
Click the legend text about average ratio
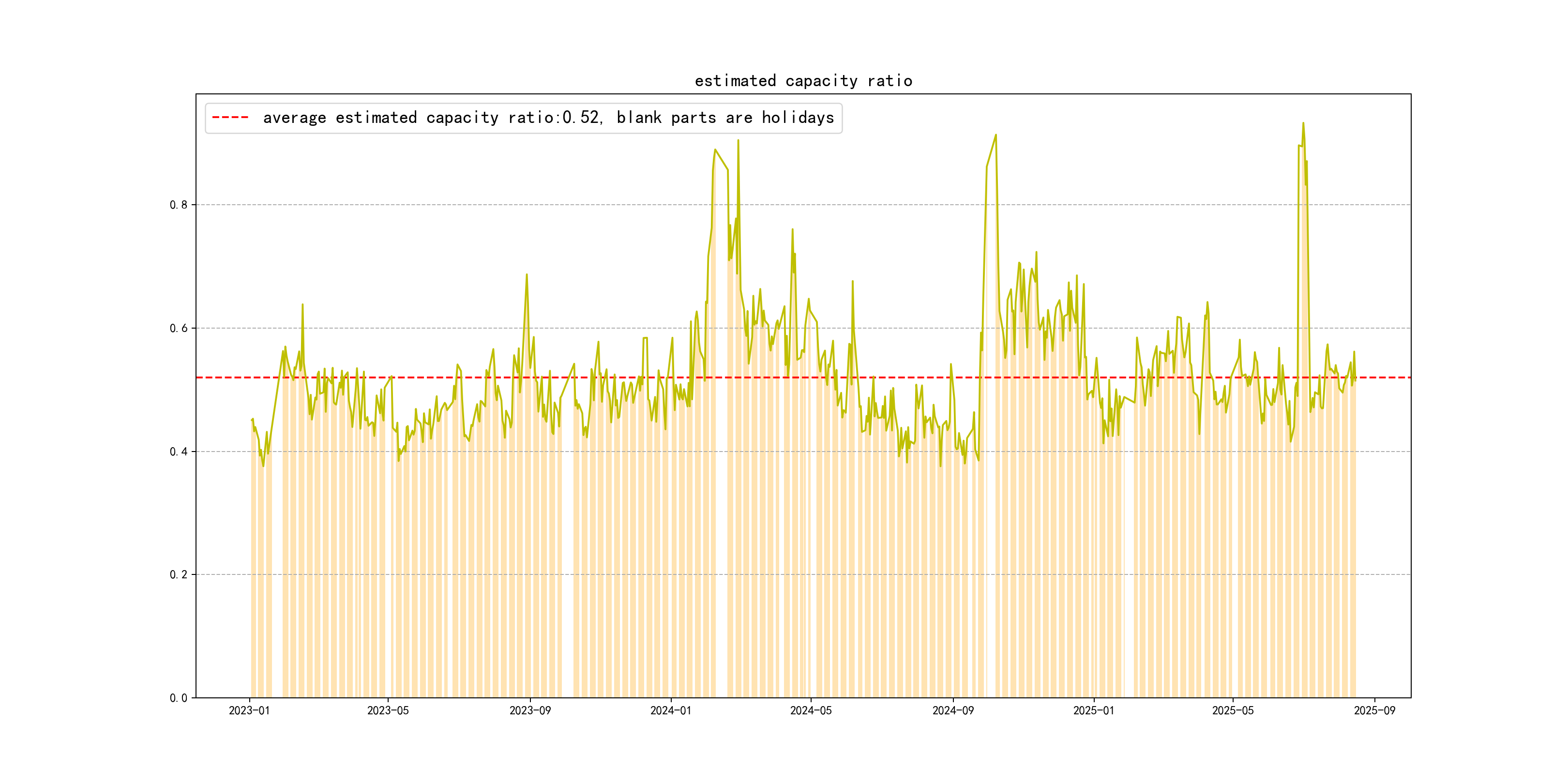[548, 118]
